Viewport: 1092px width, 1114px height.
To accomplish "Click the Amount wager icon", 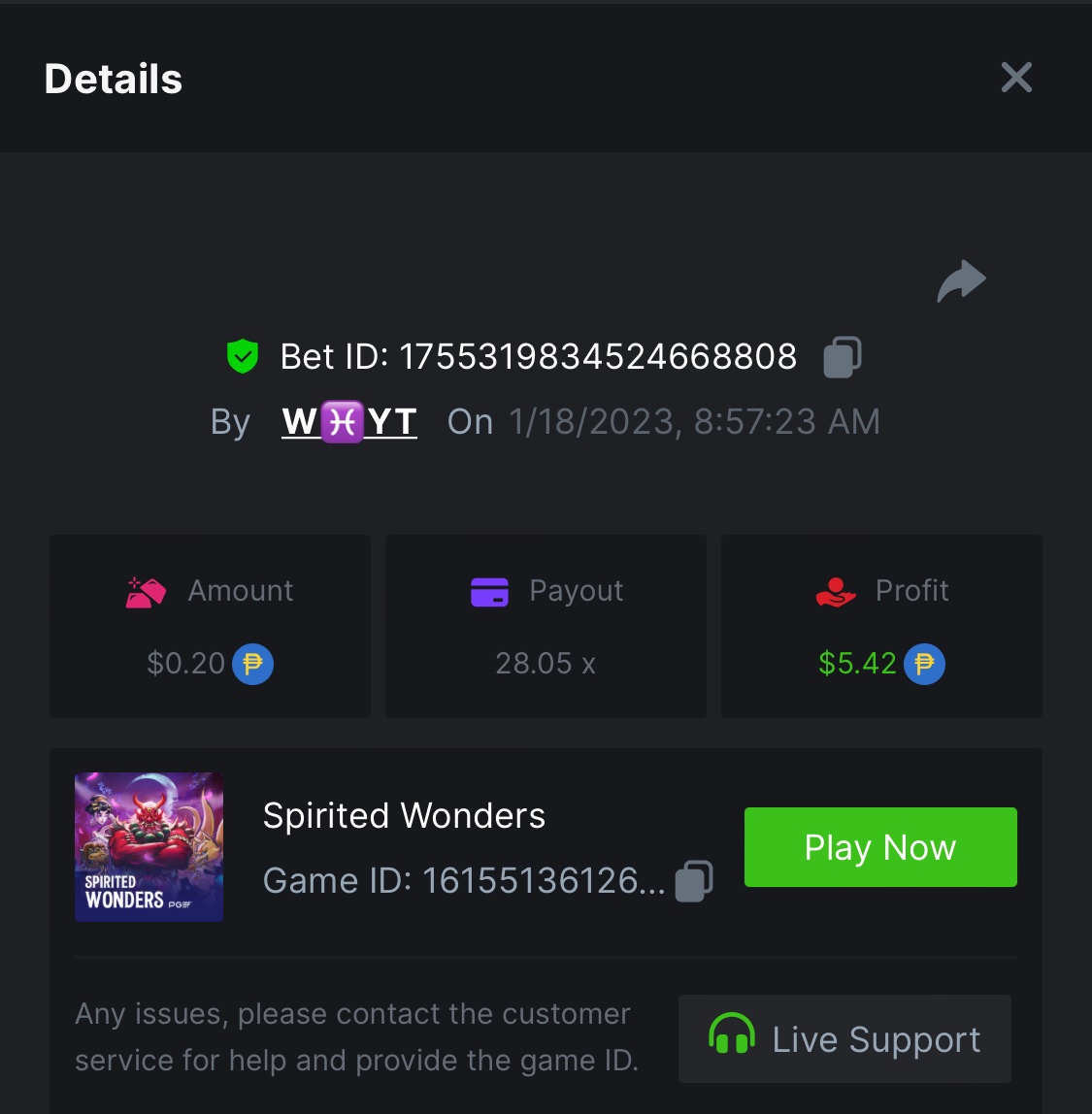I will (146, 591).
